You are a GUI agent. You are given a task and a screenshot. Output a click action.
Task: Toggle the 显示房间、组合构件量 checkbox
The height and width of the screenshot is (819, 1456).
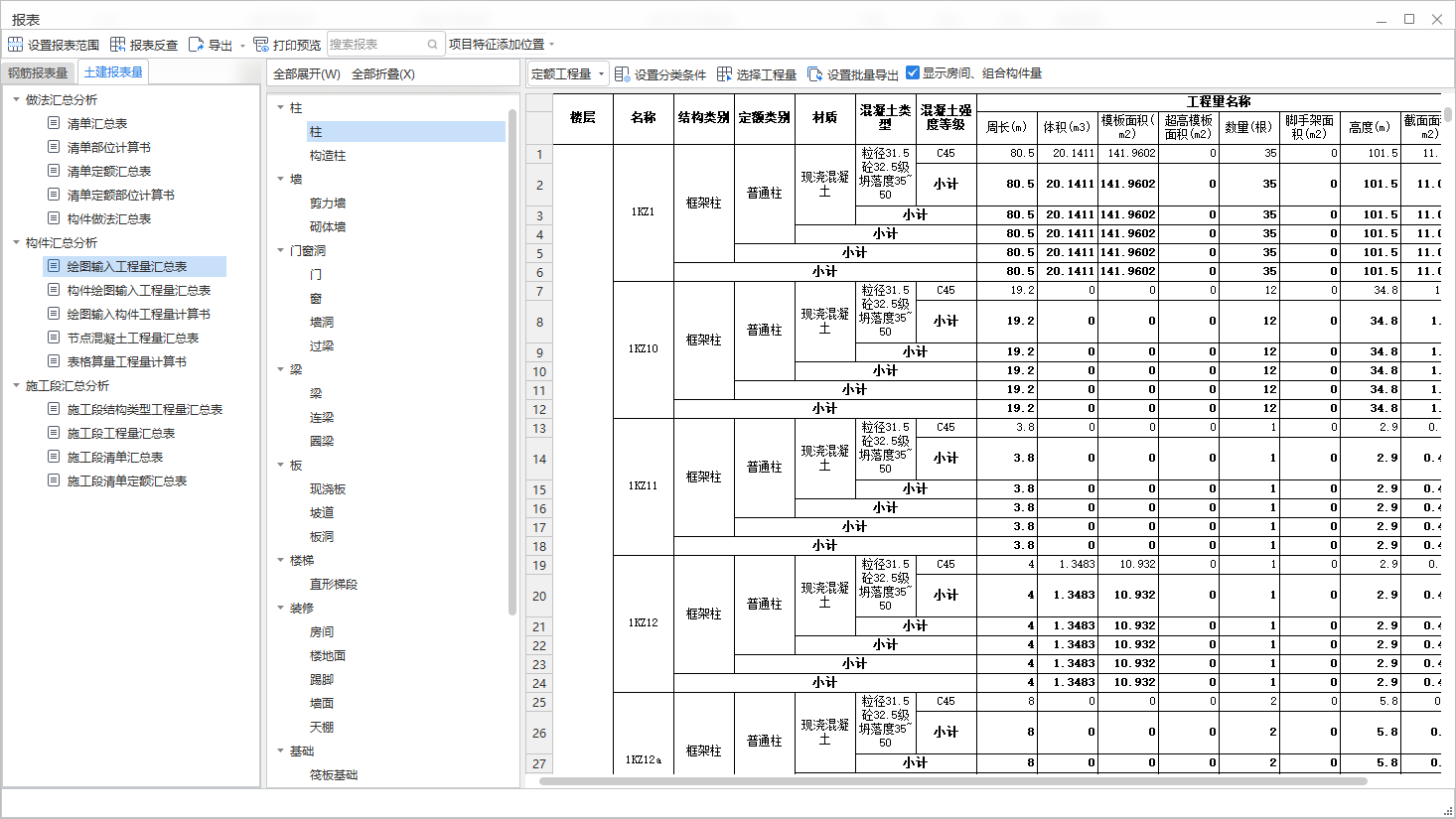pos(913,72)
